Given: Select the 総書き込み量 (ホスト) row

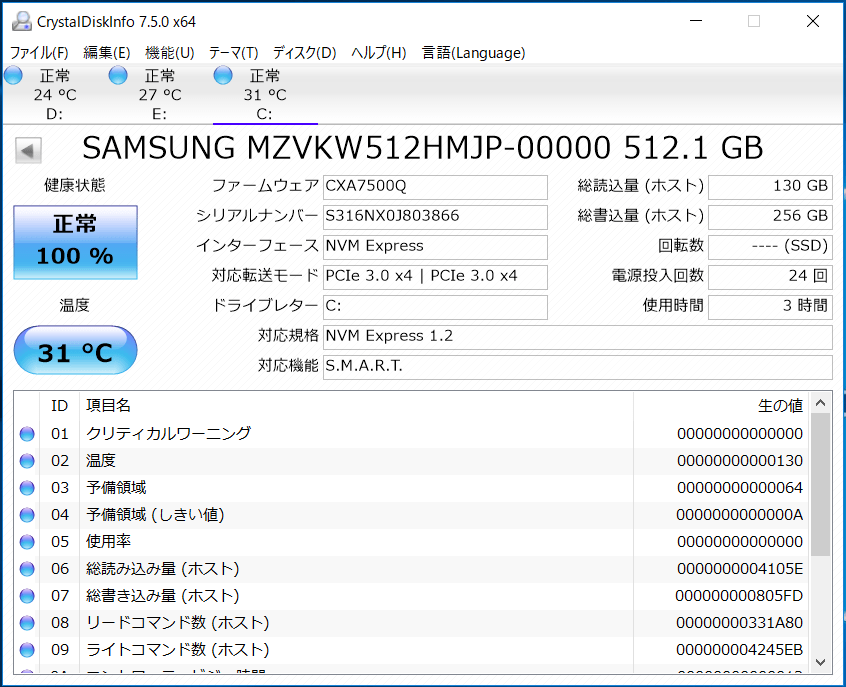Looking at the screenshot, I should coord(411,596).
